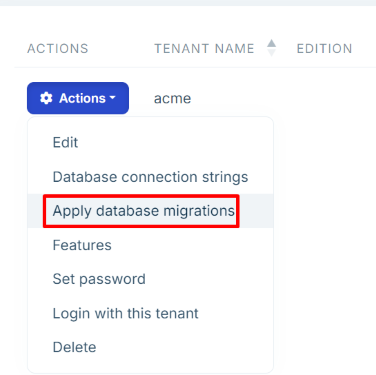The image size is (376, 375).
Task: Click the TENANT NAME column header
Action: (204, 49)
